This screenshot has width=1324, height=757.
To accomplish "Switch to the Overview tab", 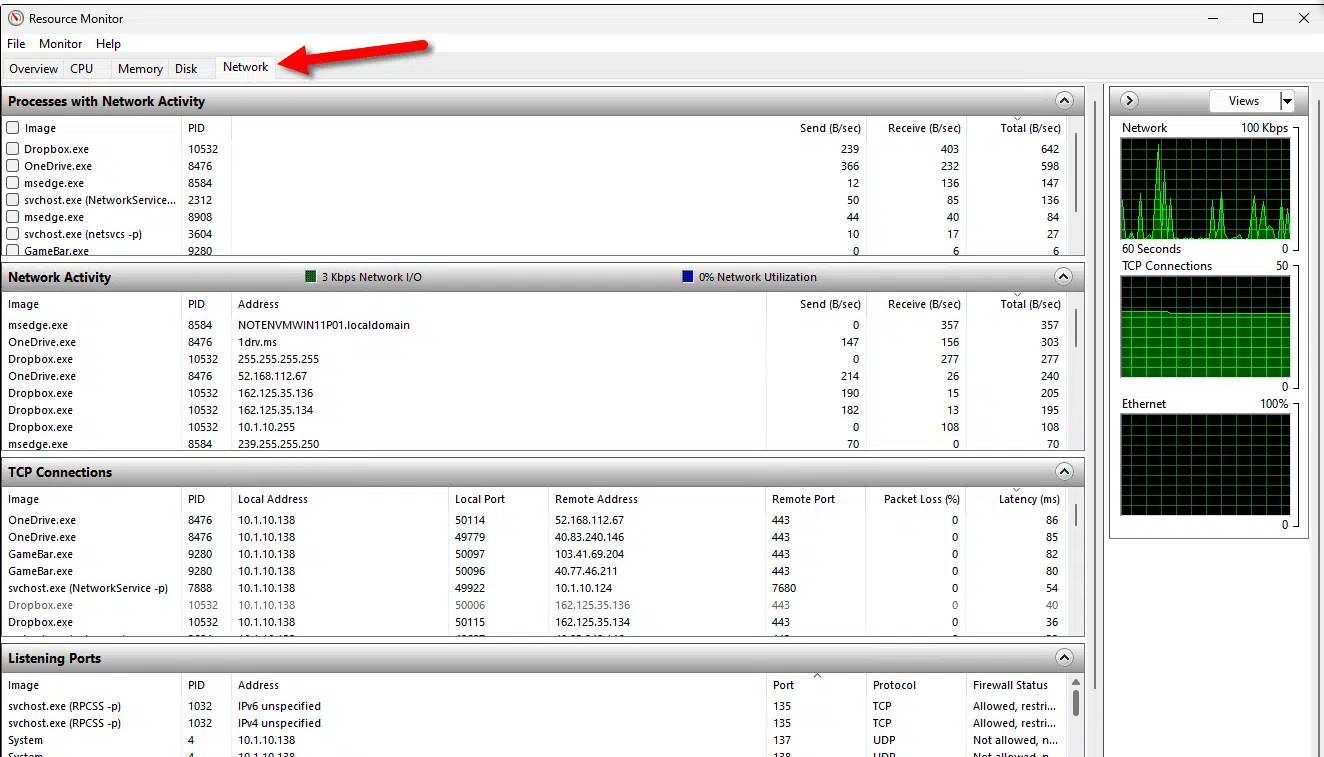I will pos(34,69).
